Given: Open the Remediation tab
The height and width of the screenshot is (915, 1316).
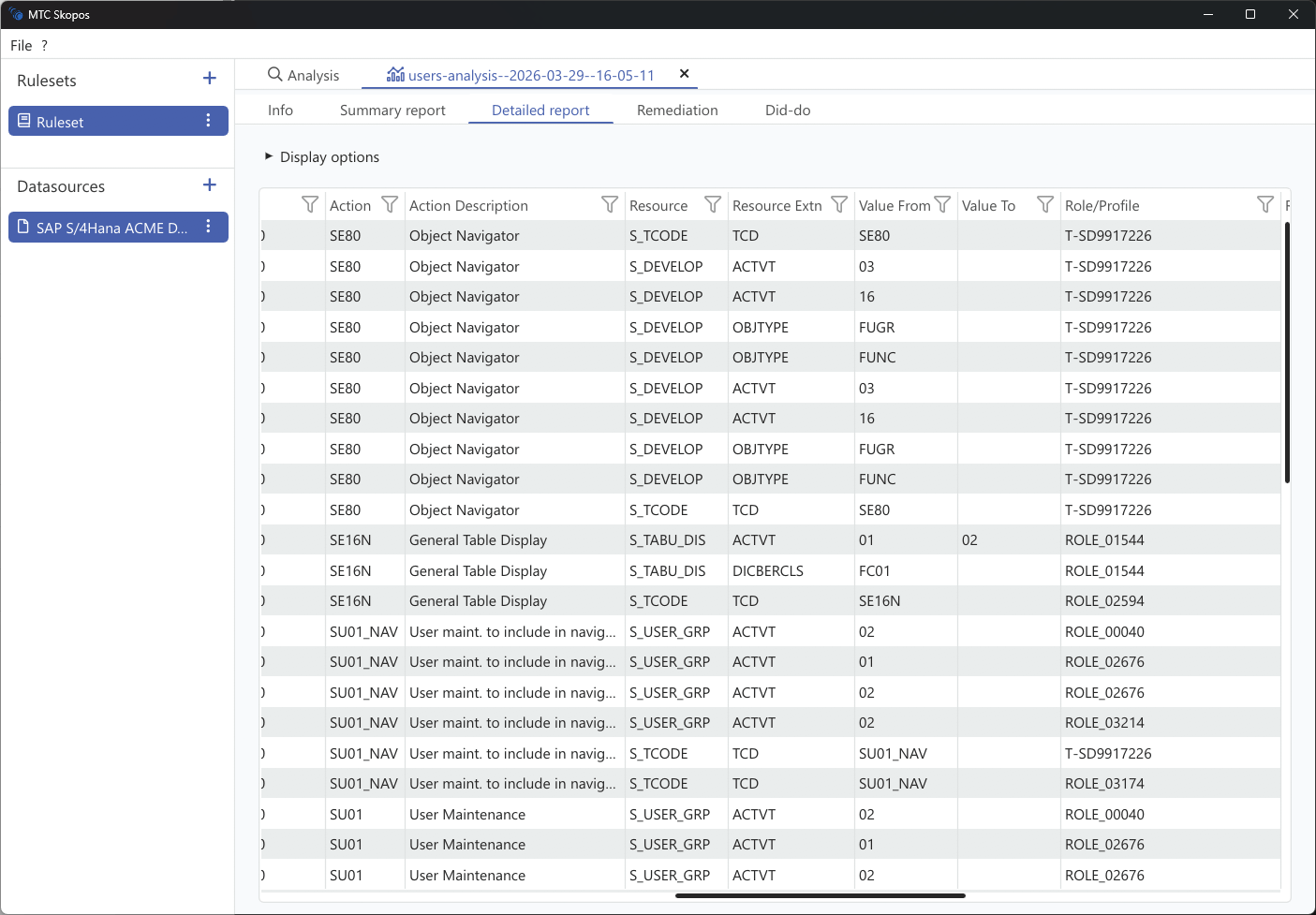Looking at the screenshot, I should pyautogui.click(x=677, y=111).
